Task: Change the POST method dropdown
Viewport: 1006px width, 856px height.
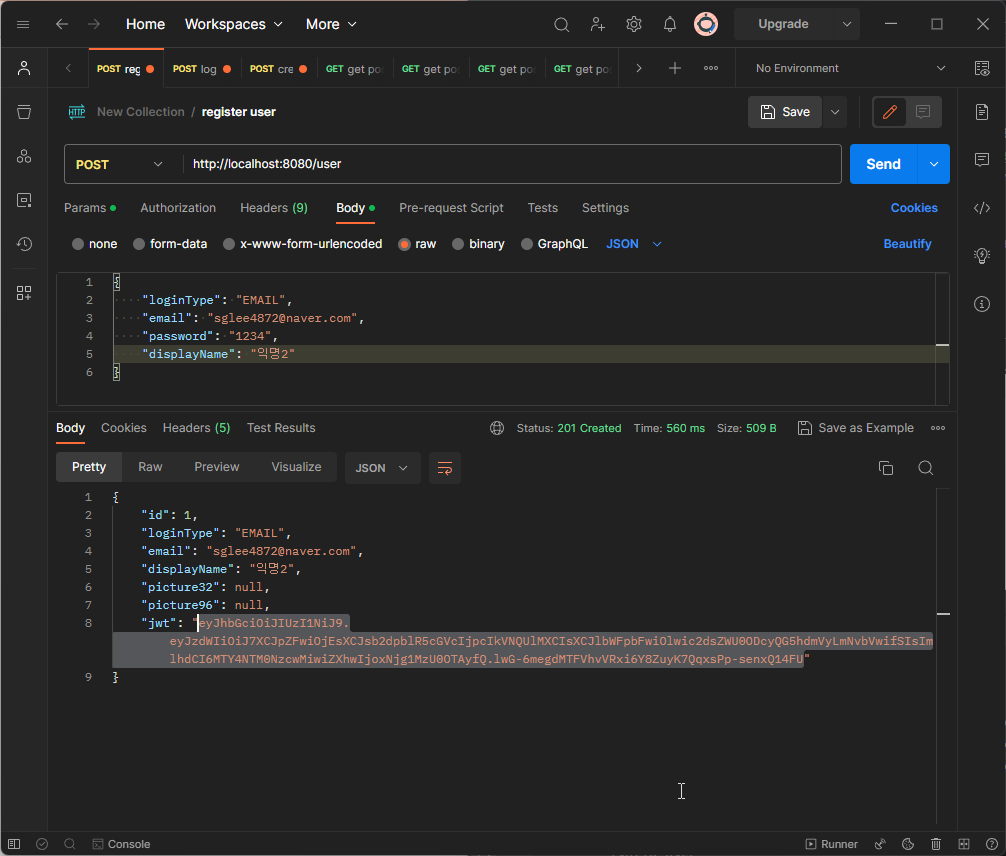Action: [119, 164]
